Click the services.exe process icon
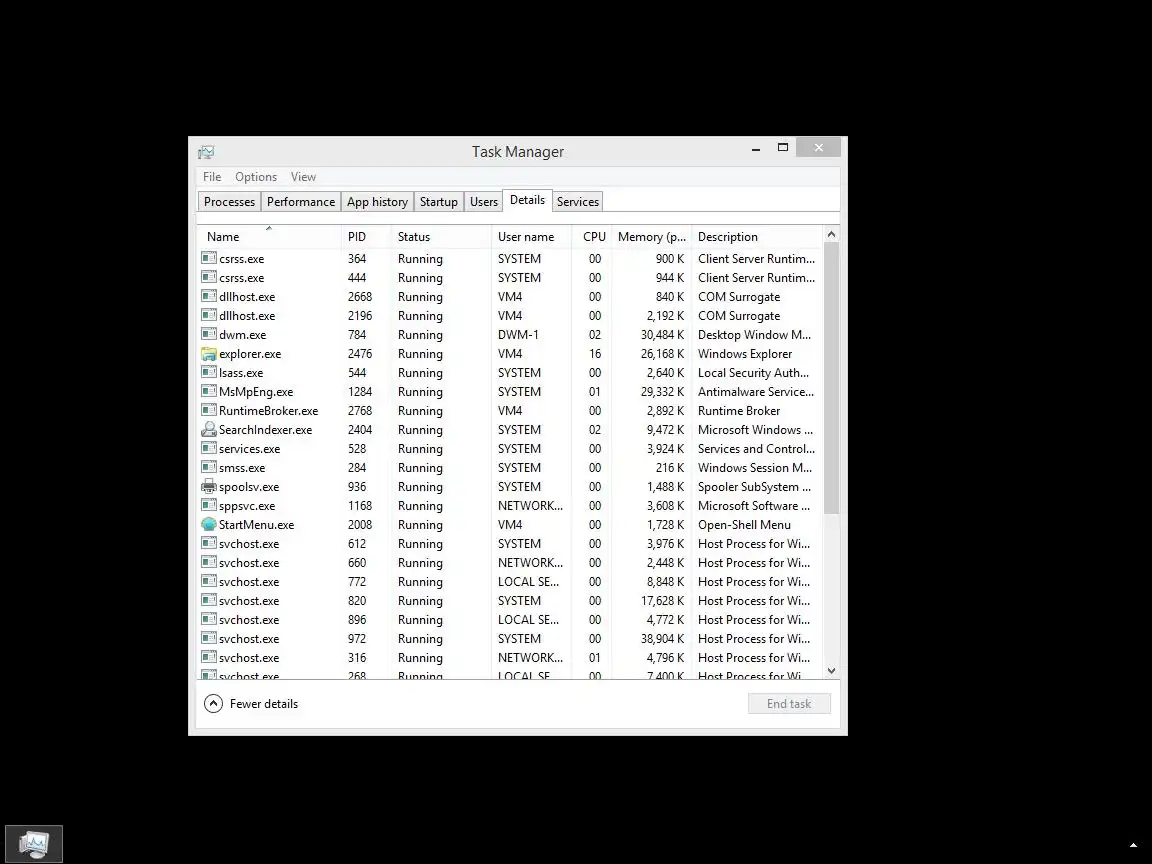This screenshot has height=864, width=1152. point(209,448)
